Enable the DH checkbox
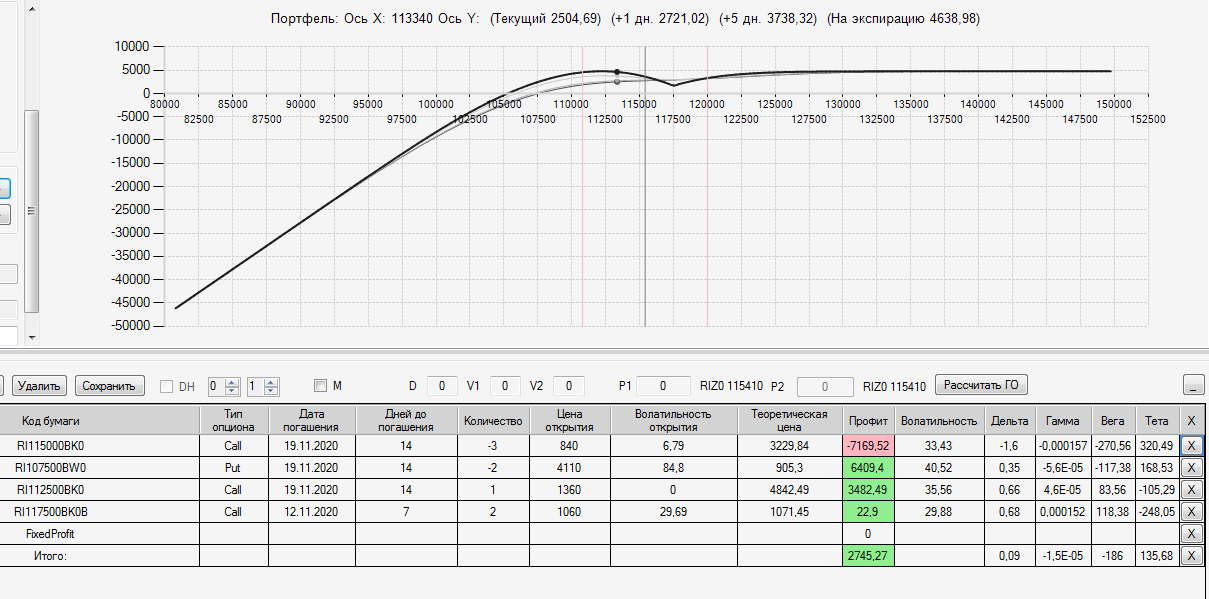Image resolution: width=1209 pixels, height=599 pixels. point(167,386)
